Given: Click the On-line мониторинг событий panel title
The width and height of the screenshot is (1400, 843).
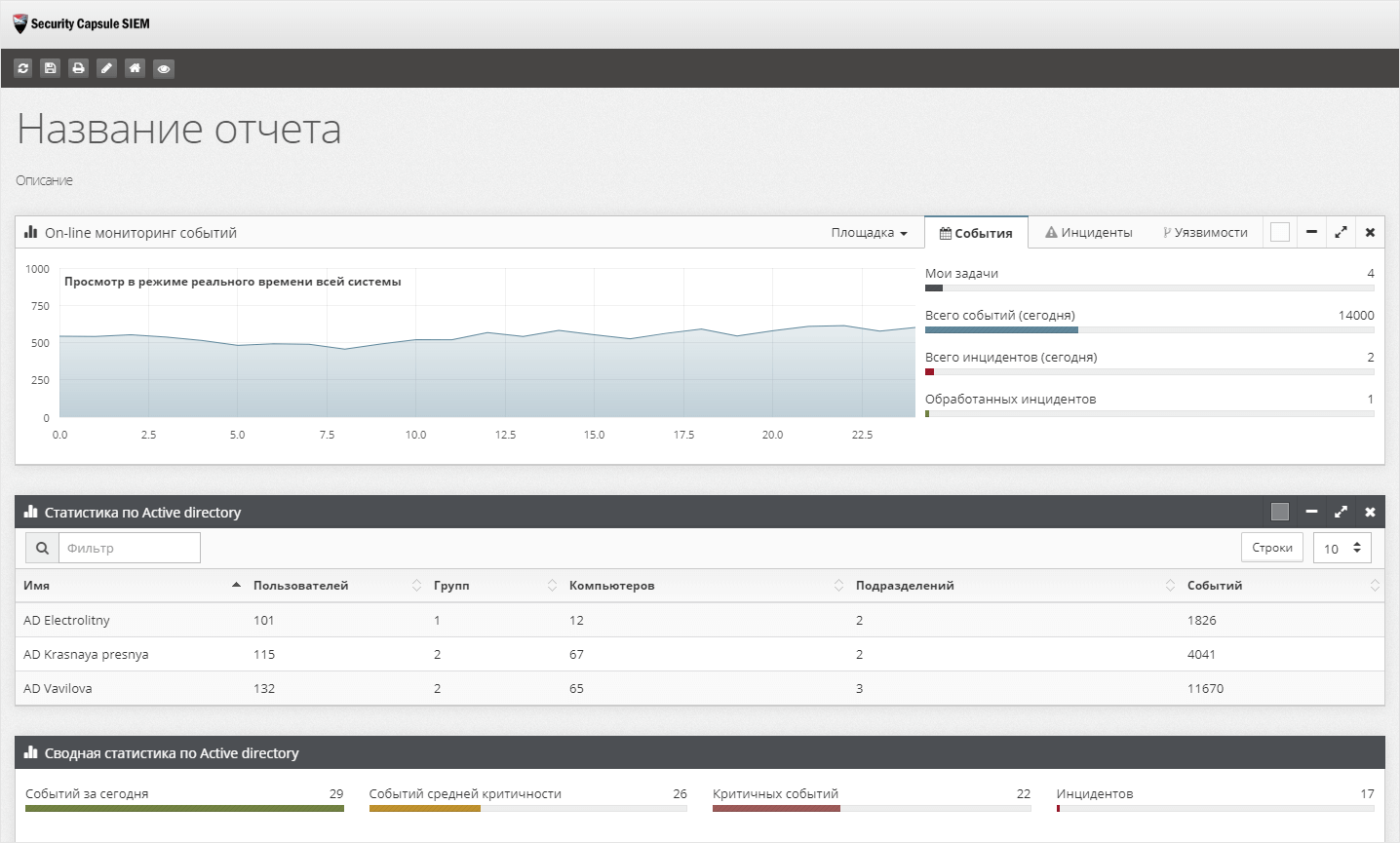Looking at the screenshot, I should [x=140, y=233].
